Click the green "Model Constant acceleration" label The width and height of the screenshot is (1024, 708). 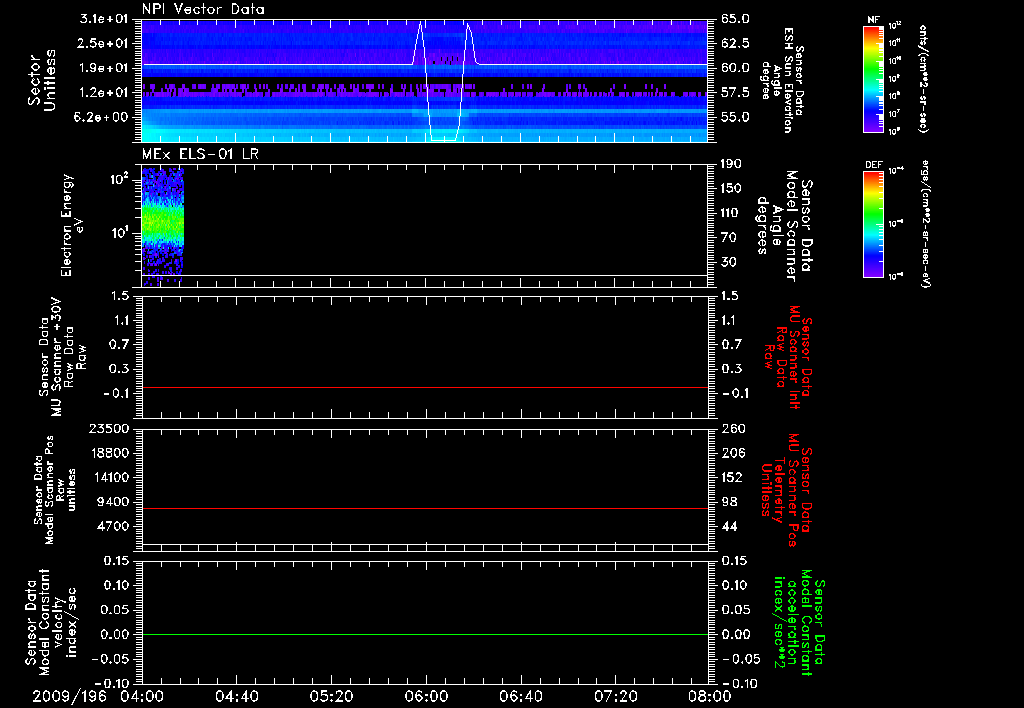799,622
